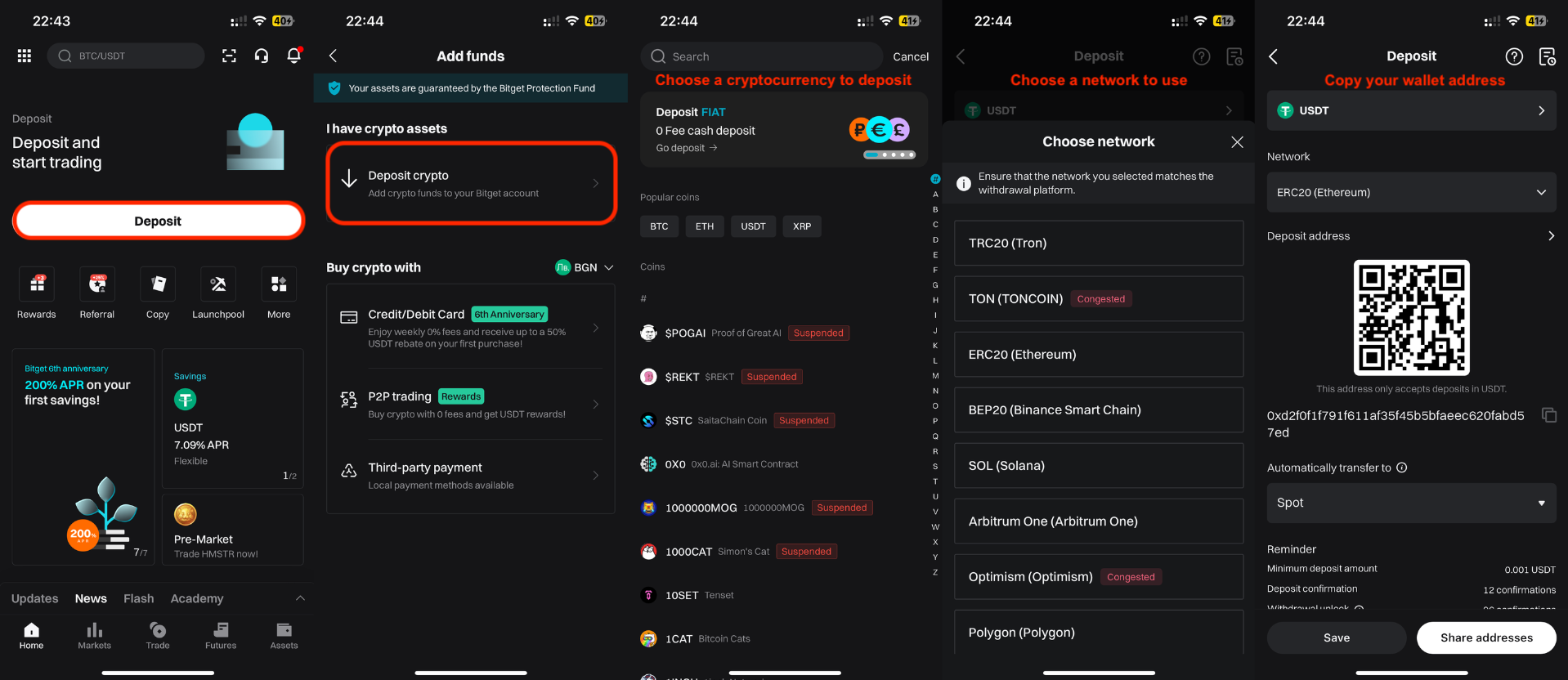
Task: Open customer support headset icon
Action: [x=262, y=56]
